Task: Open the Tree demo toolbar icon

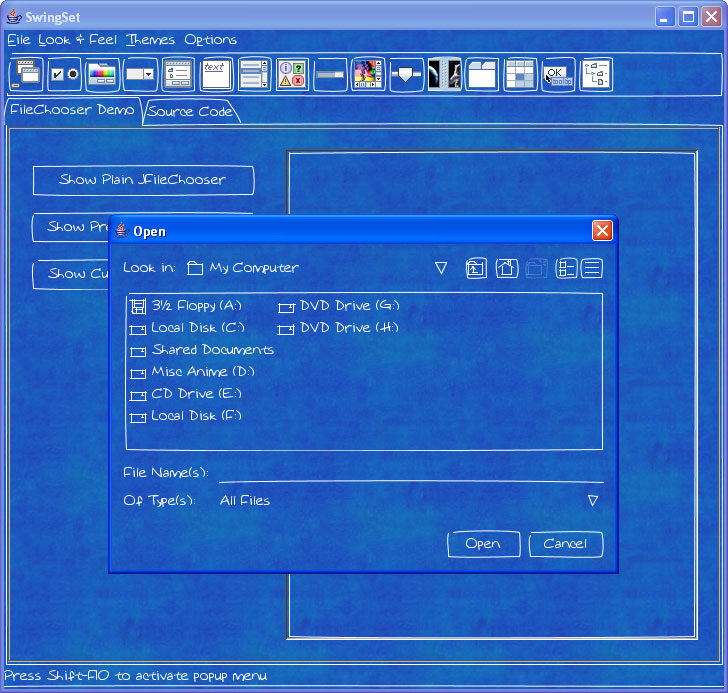Action: (596, 74)
